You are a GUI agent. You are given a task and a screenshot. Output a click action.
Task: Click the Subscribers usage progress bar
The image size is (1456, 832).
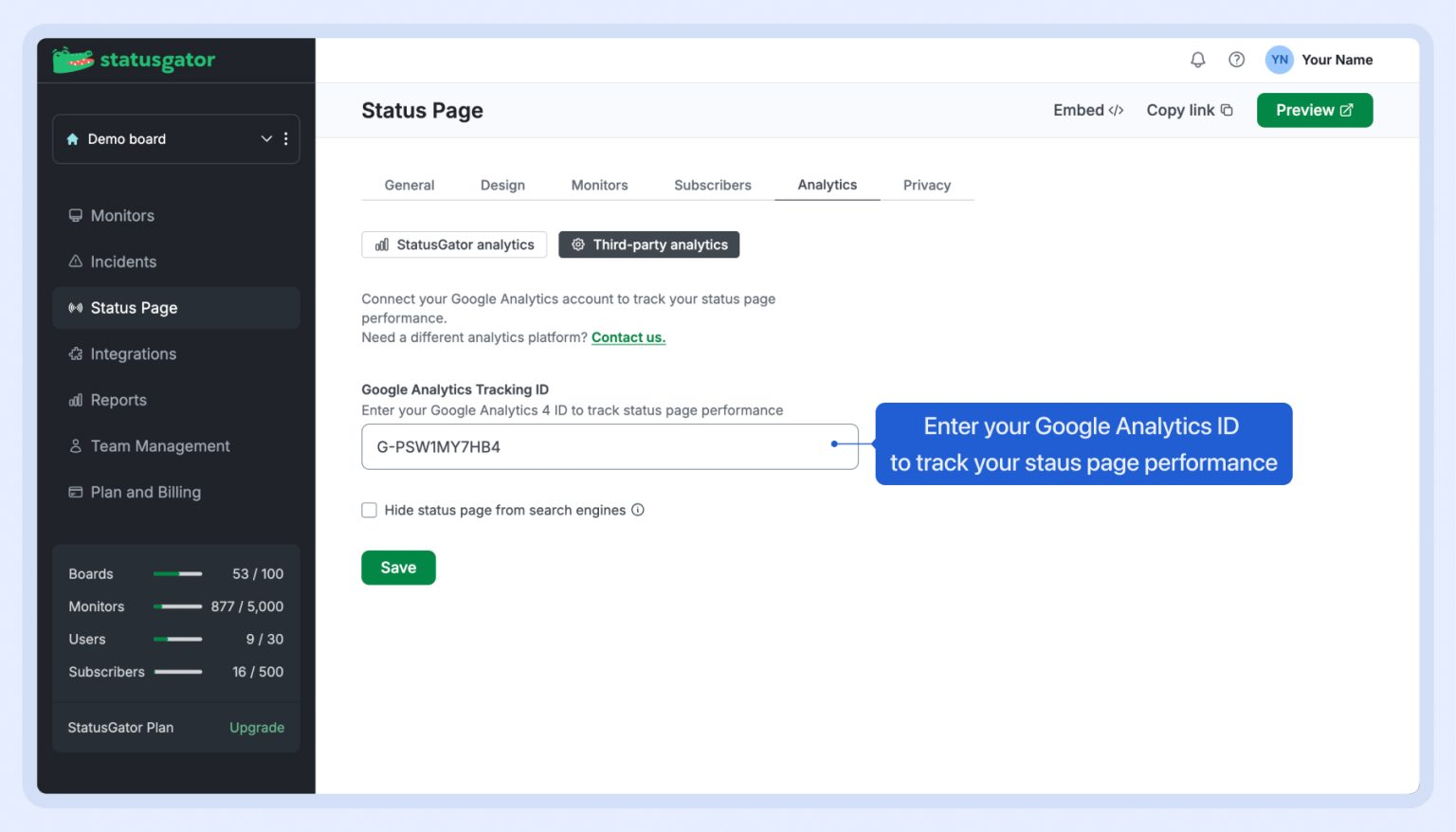click(178, 672)
